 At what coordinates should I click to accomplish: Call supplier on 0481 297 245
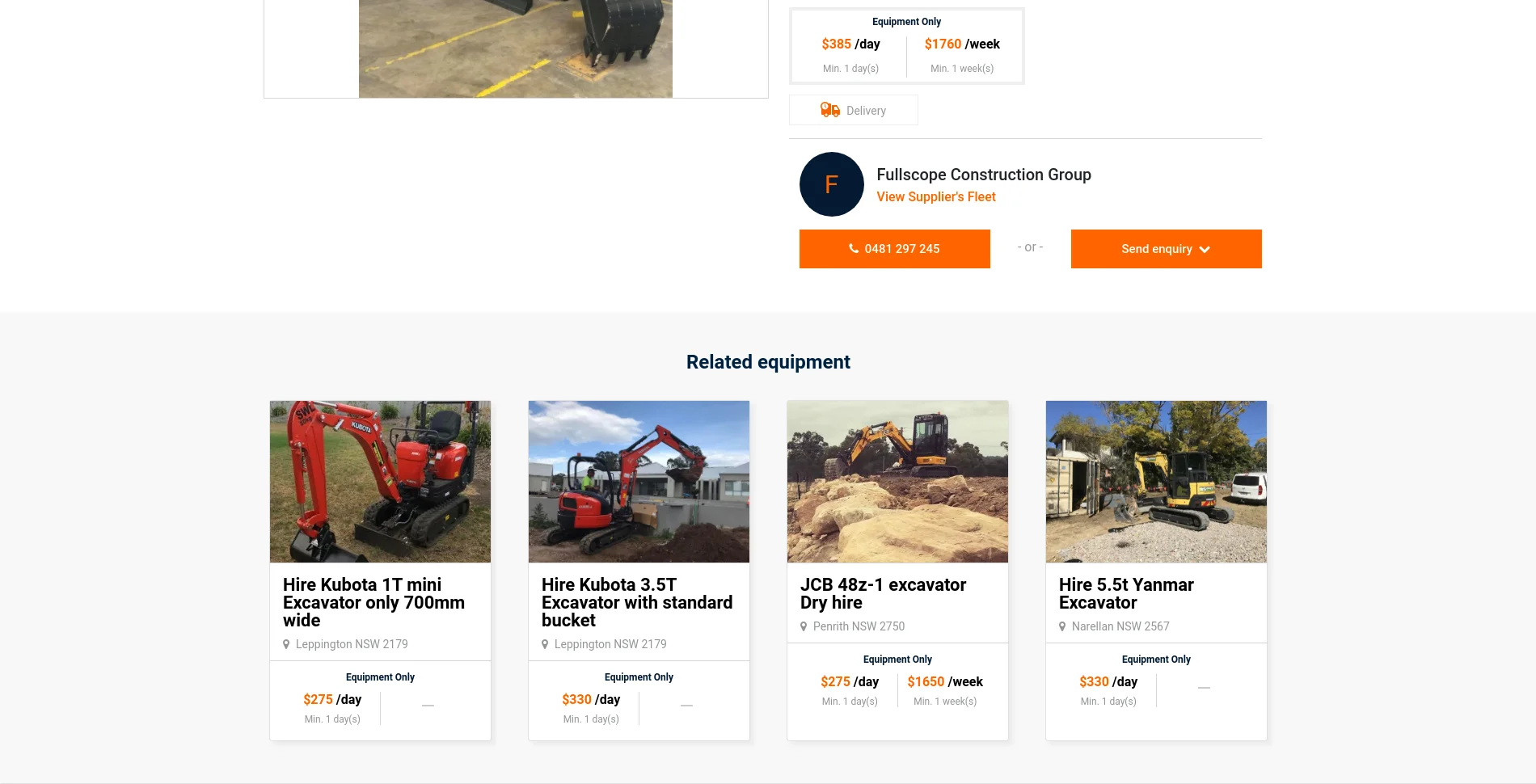click(x=894, y=249)
